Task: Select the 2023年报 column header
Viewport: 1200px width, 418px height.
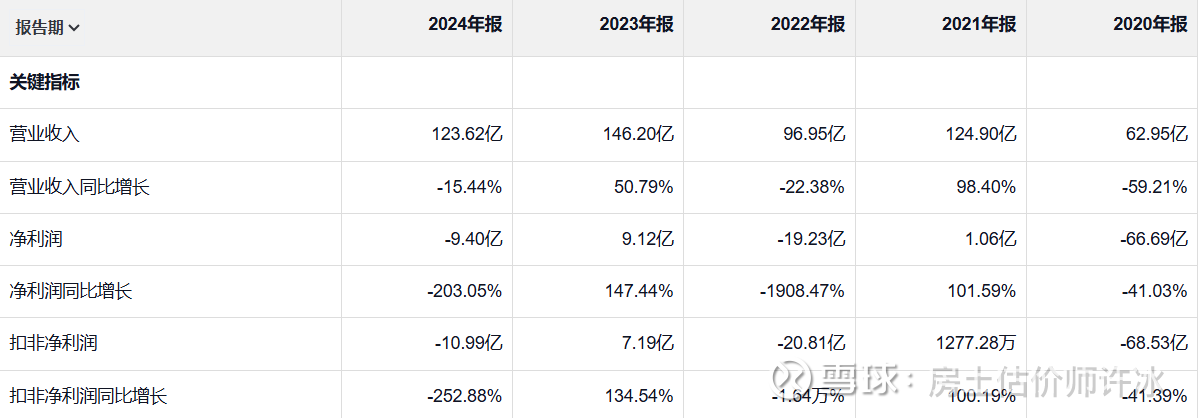Action: [x=636, y=26]
